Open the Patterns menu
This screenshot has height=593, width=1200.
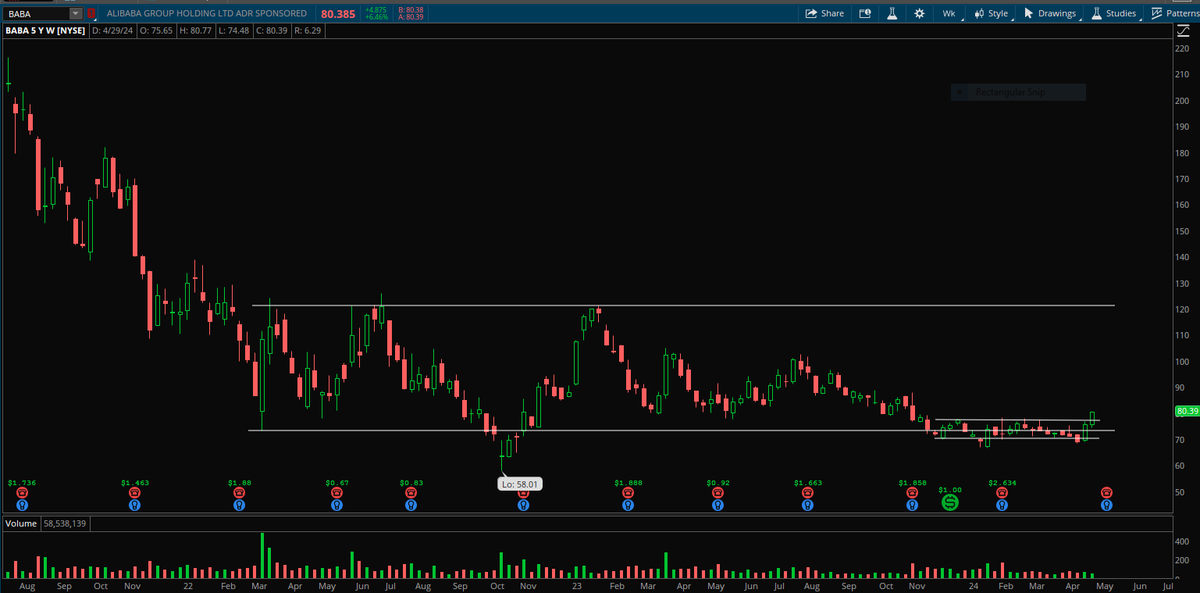1174,14
